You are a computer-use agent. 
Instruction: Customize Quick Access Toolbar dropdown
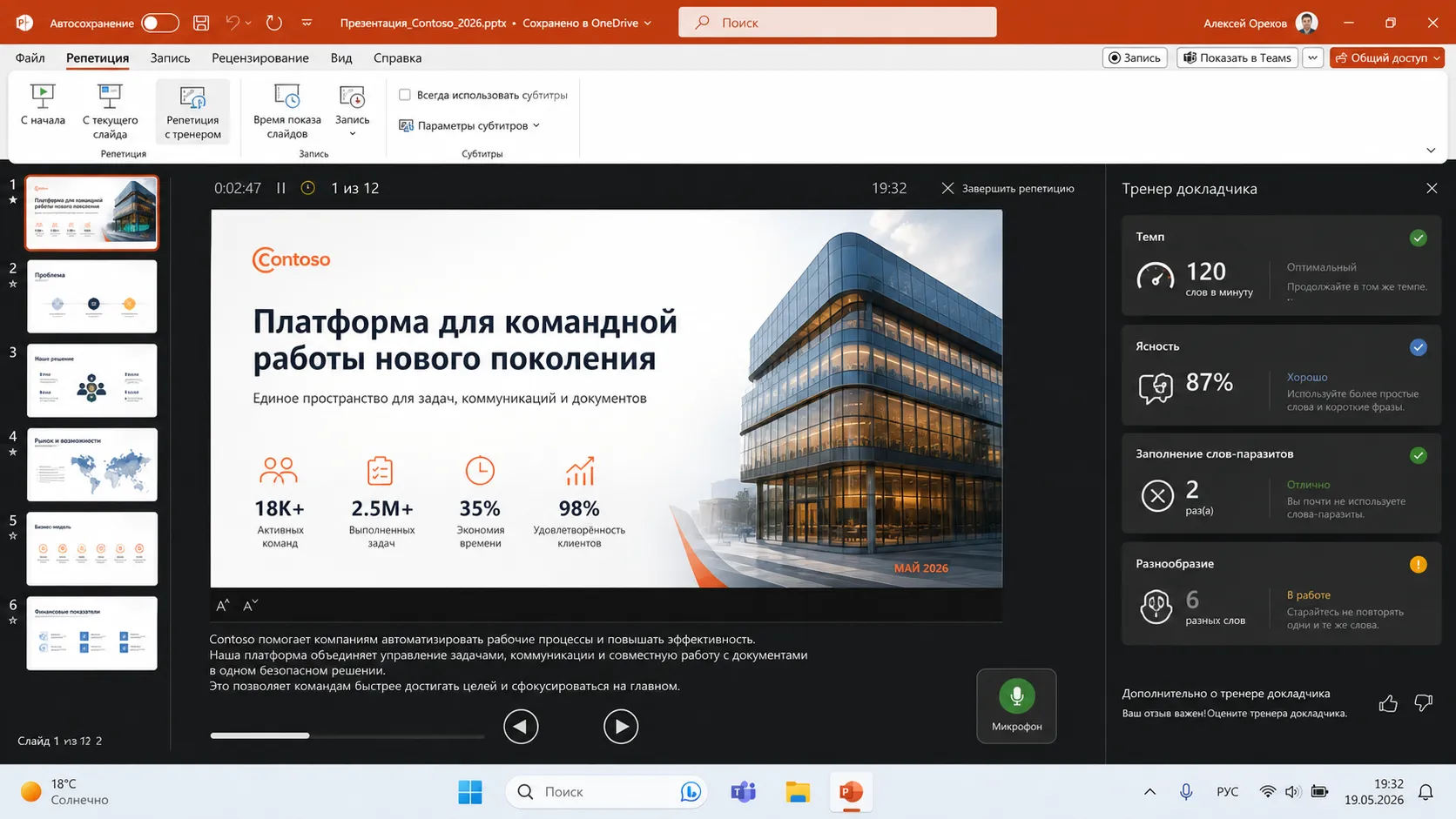(307, 23)
